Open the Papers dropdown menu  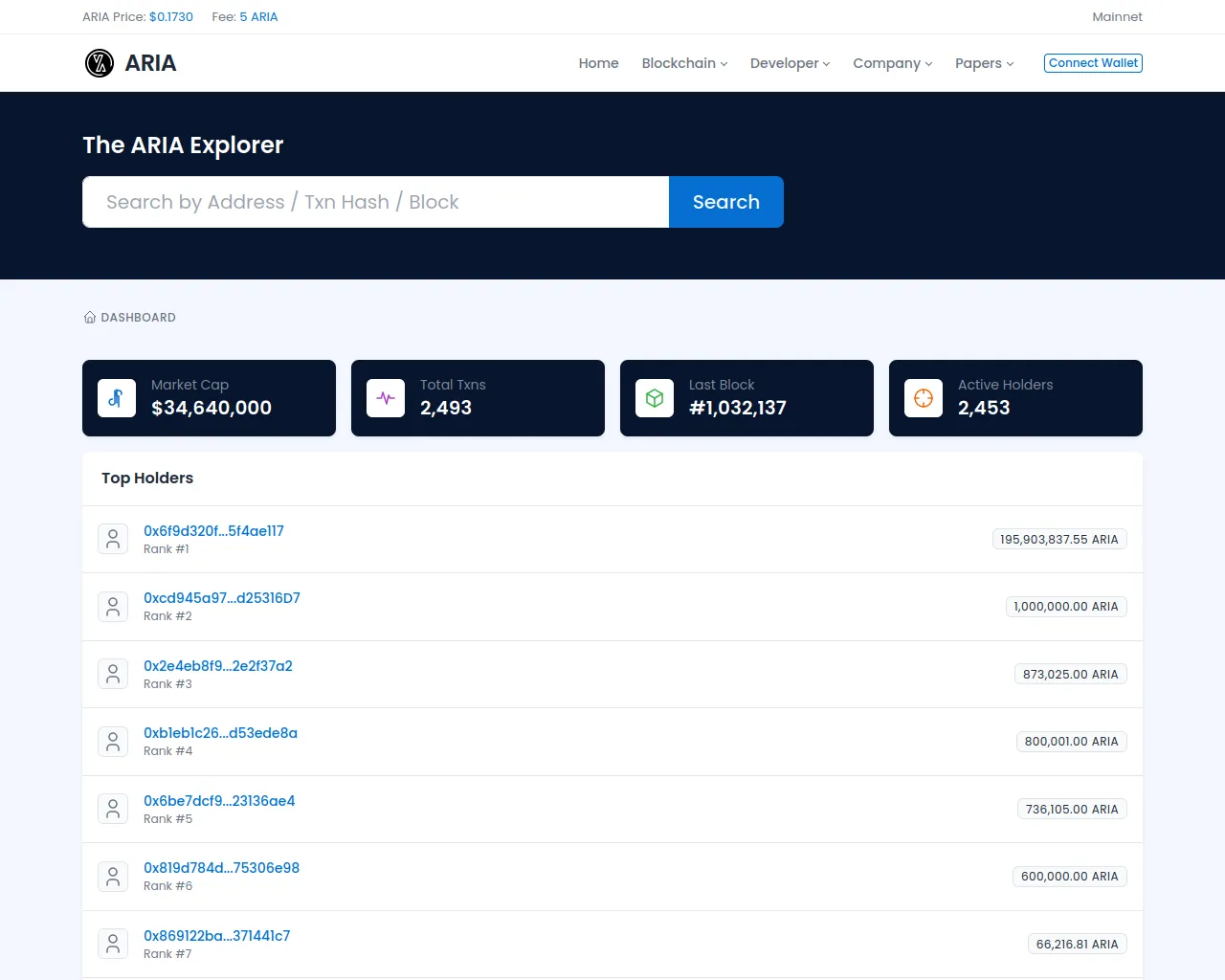coord(984,63)
